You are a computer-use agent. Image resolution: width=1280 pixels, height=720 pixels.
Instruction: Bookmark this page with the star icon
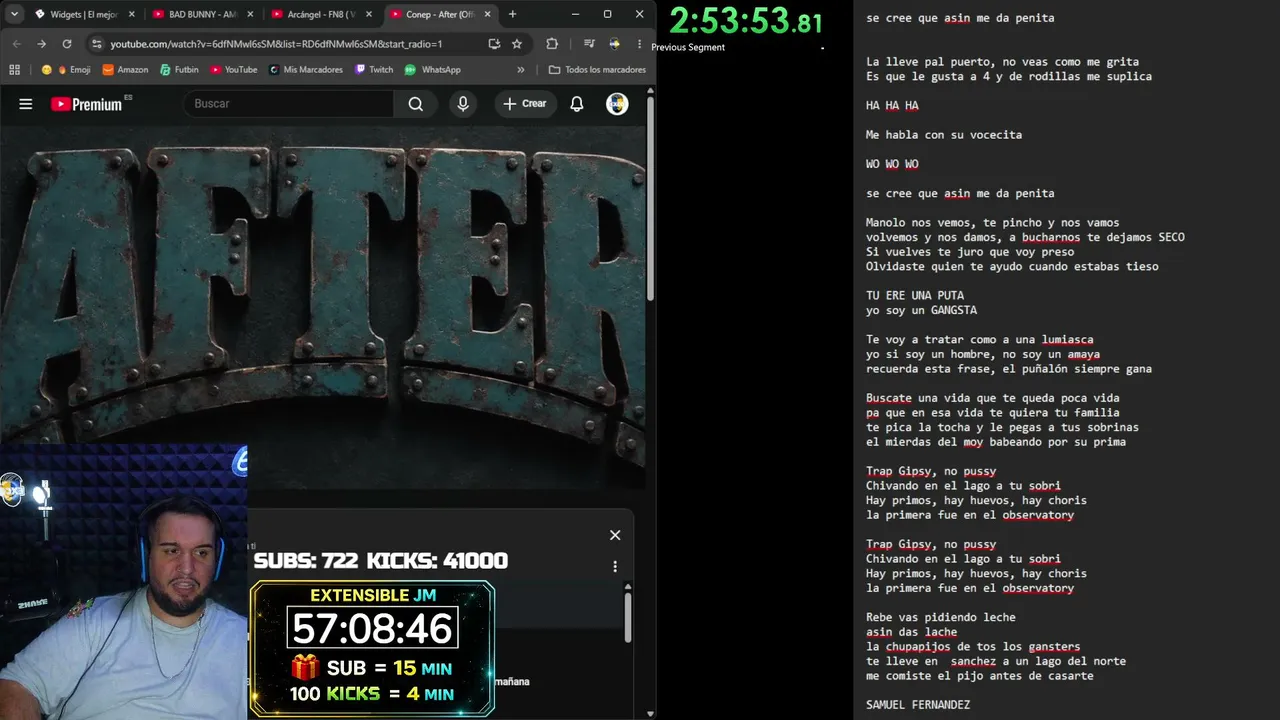pyautogui.click(x=517, y=44)
